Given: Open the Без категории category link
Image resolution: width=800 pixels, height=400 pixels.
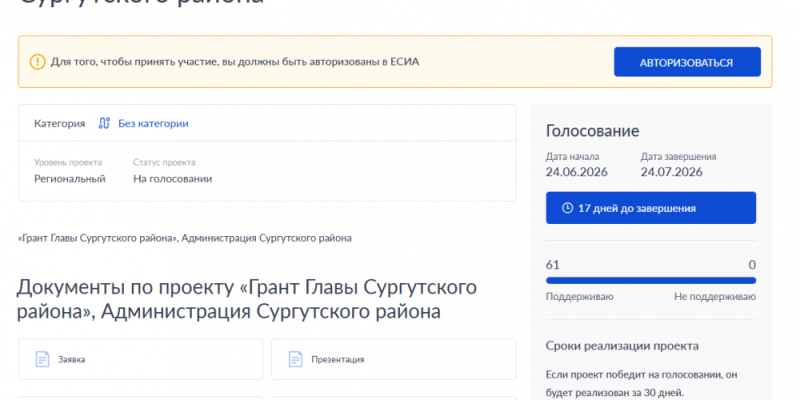Looking at the screenshot, I should [x=153, y=123].
